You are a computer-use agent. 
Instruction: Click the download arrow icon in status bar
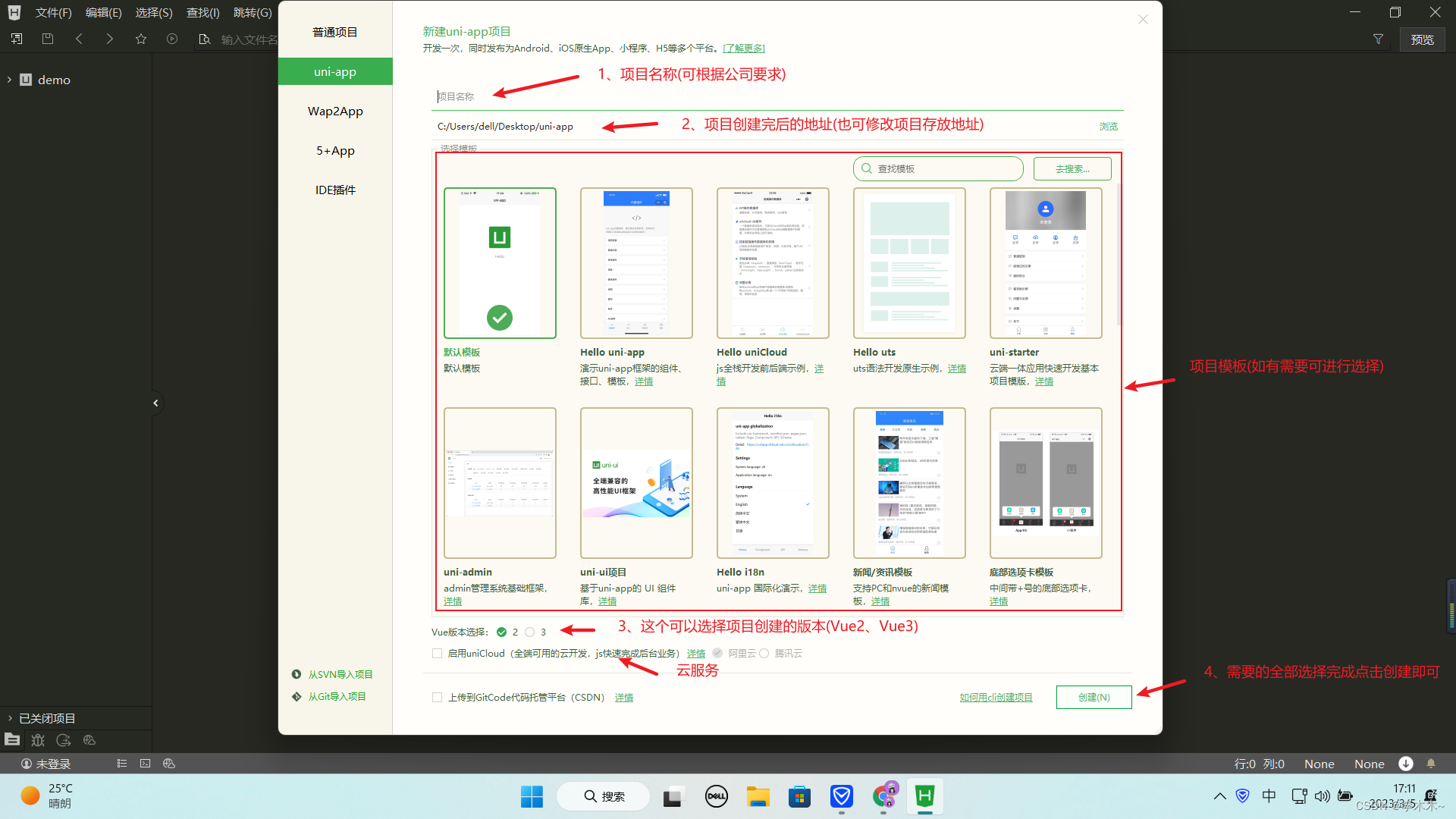pyautogui.click(x=1406, y=764)
